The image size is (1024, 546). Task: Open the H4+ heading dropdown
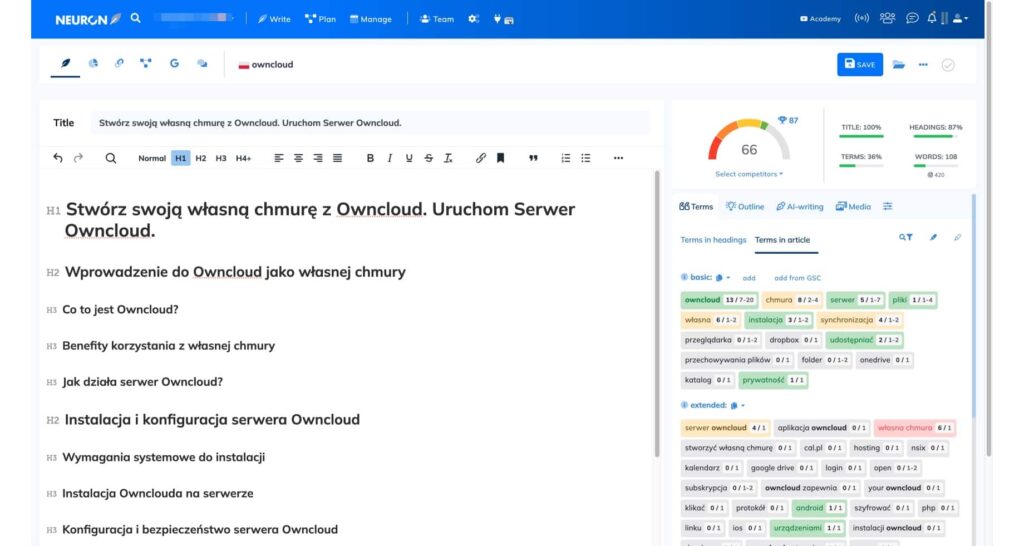click(243, 158)
